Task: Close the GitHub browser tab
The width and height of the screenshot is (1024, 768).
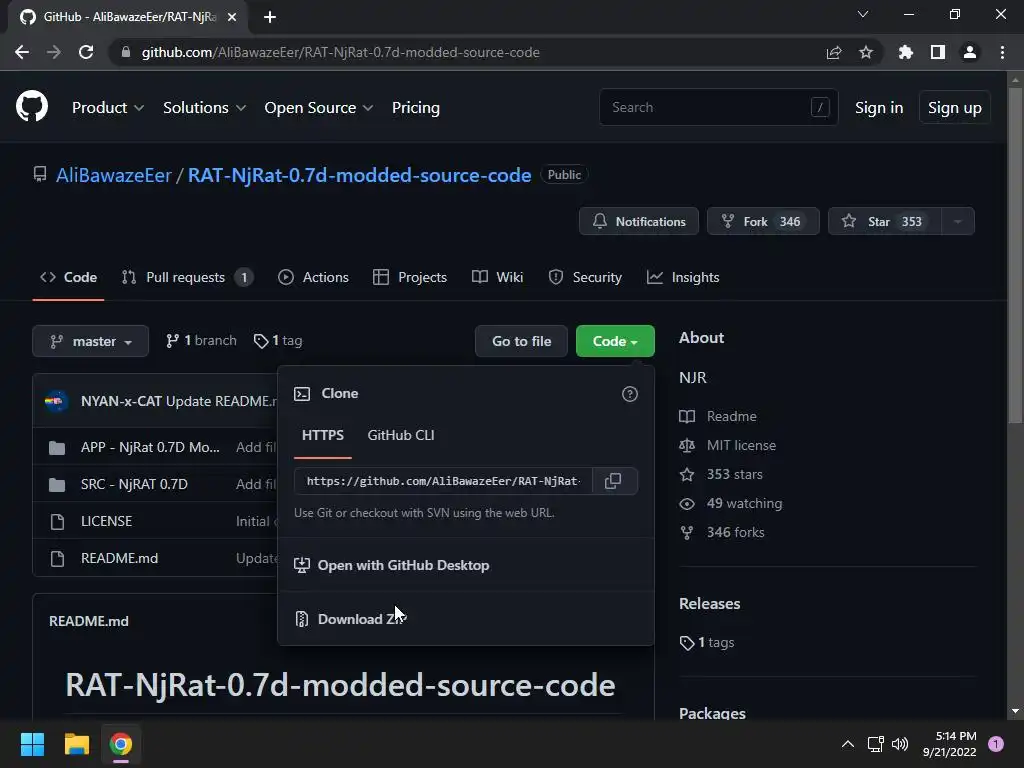Action: [232, 17]
